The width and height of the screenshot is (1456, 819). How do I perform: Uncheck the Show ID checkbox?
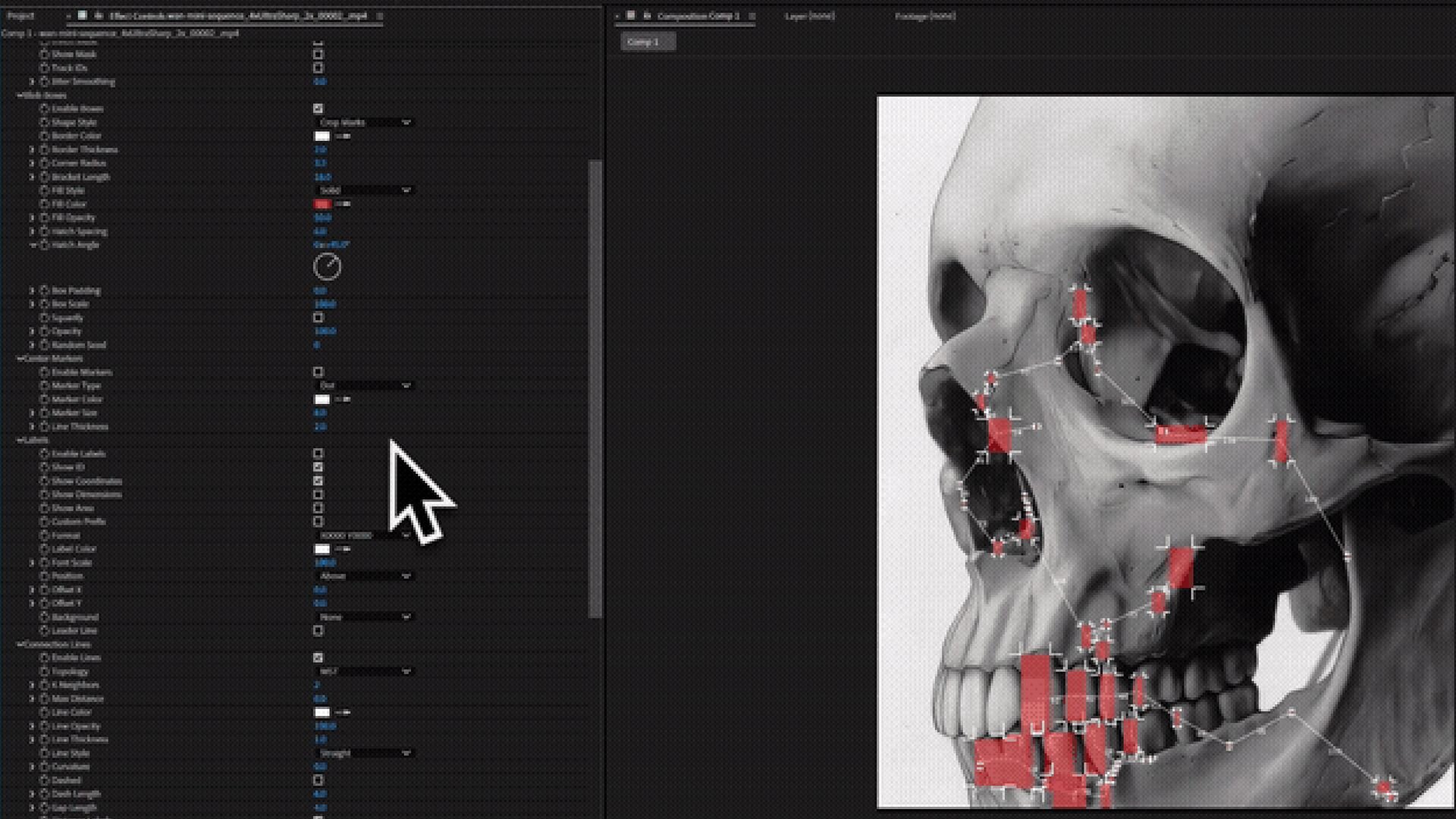pos(318,468)
